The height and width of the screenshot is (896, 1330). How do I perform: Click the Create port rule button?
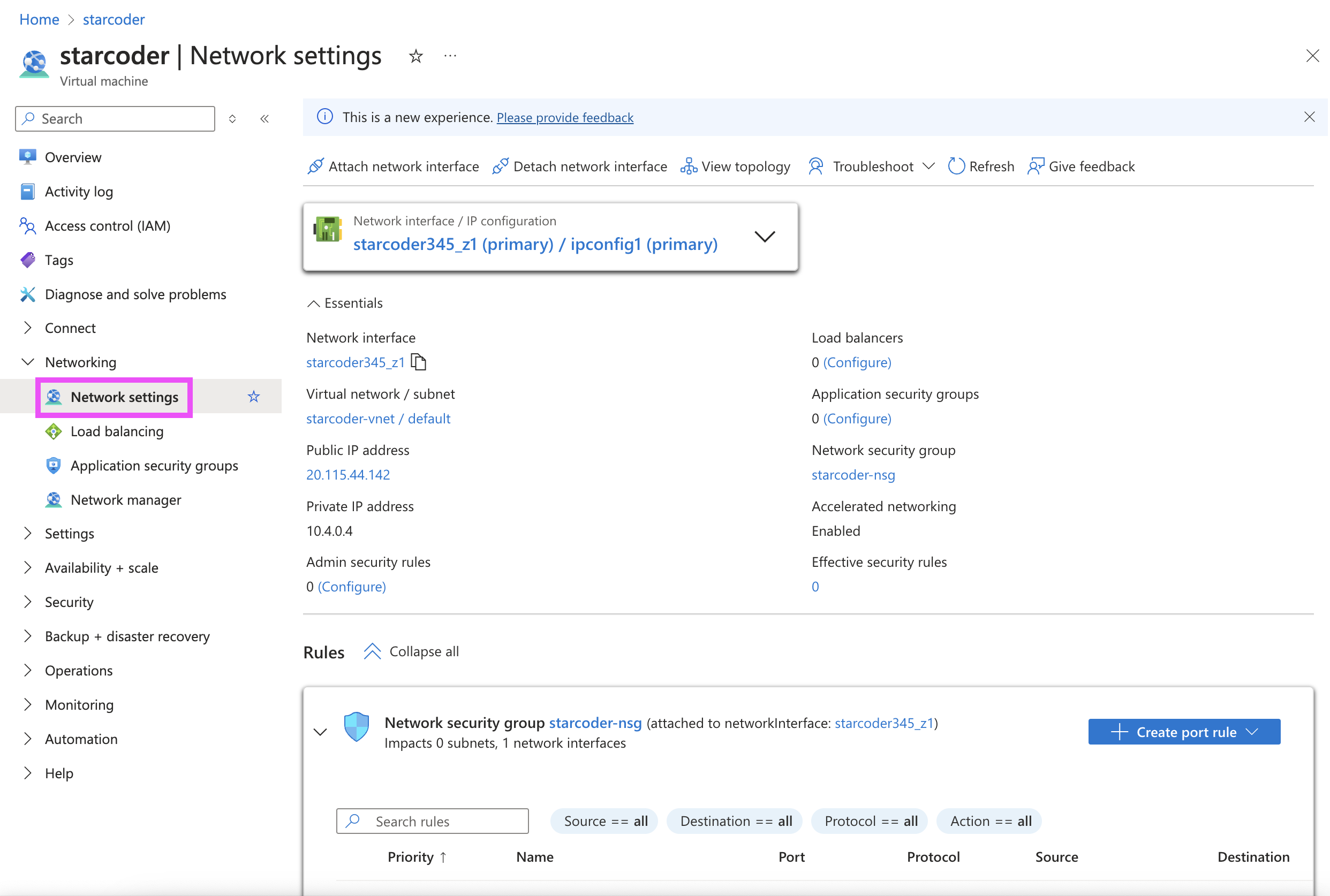(x=1183, y=732)
